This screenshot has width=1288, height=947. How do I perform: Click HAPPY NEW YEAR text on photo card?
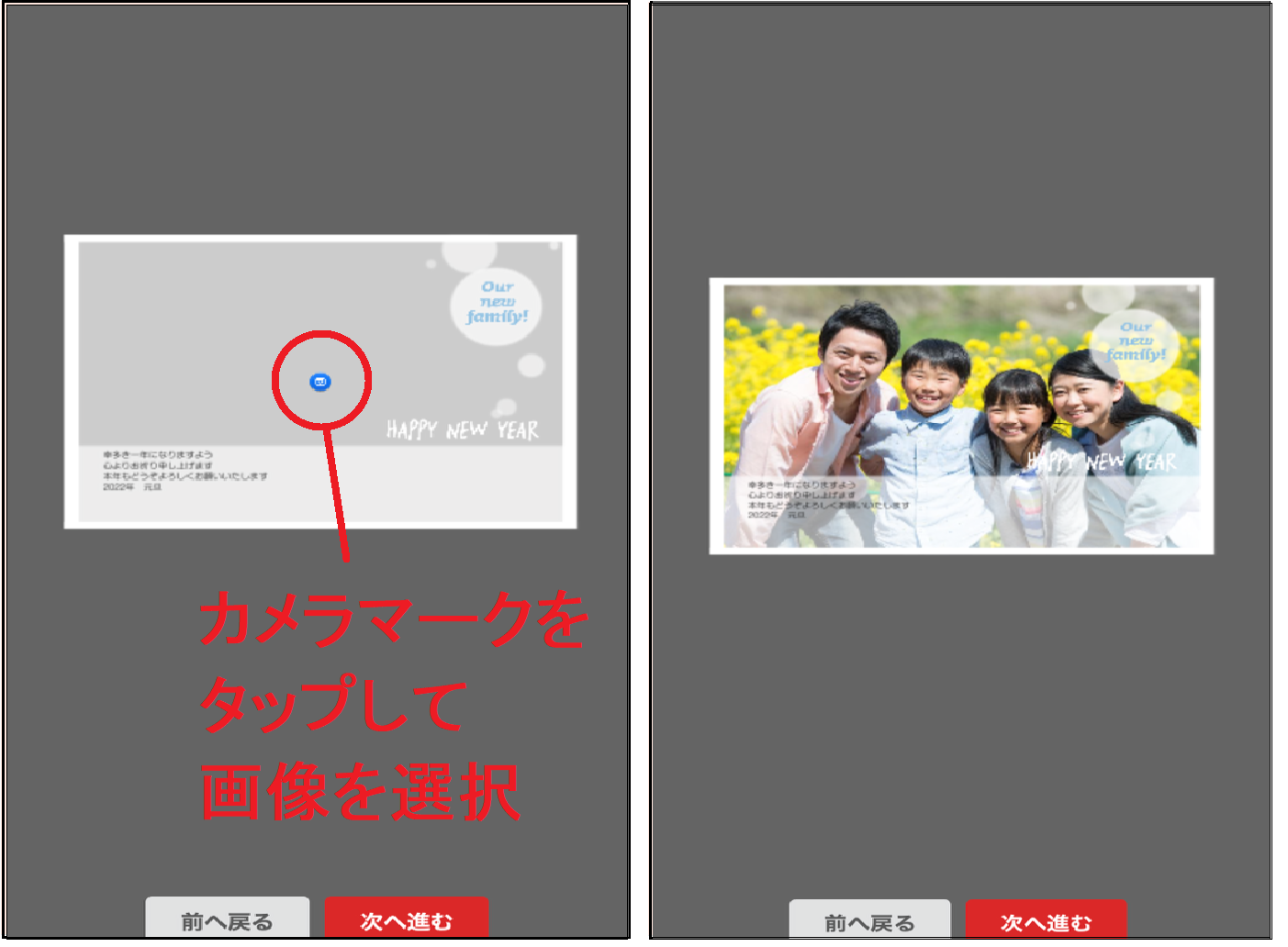1101,461
